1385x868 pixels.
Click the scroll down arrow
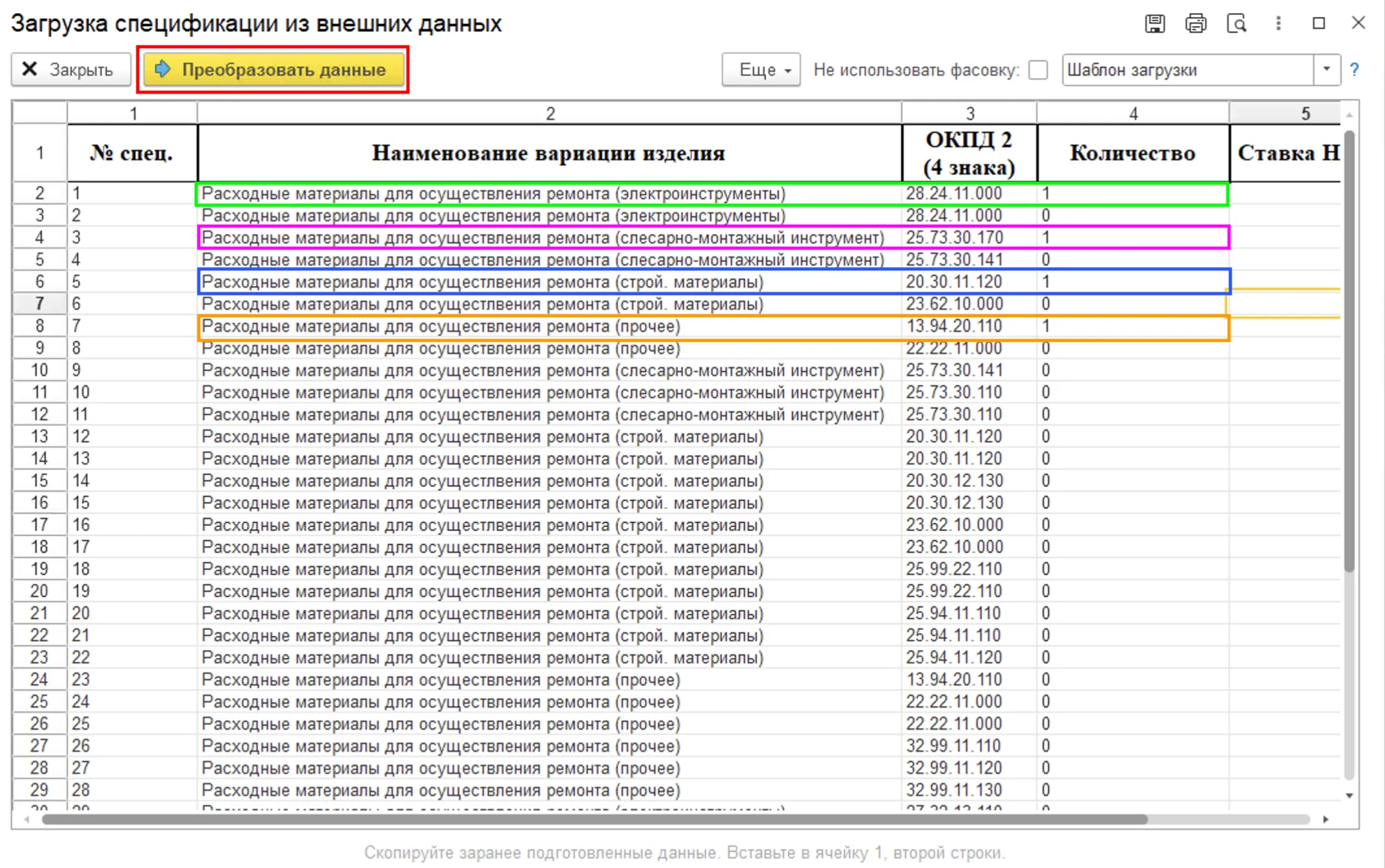pos(1349,796)
